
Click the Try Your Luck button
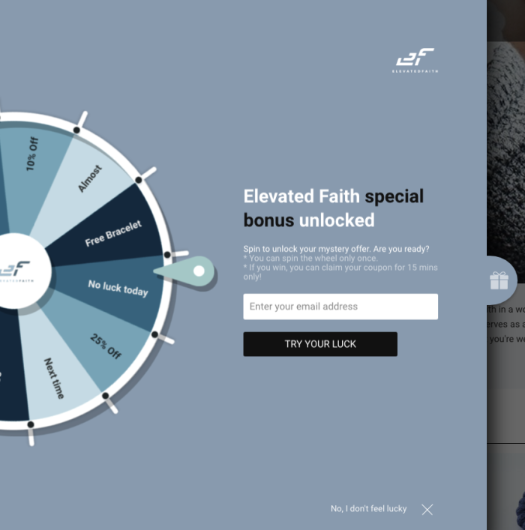click(320, 344)
